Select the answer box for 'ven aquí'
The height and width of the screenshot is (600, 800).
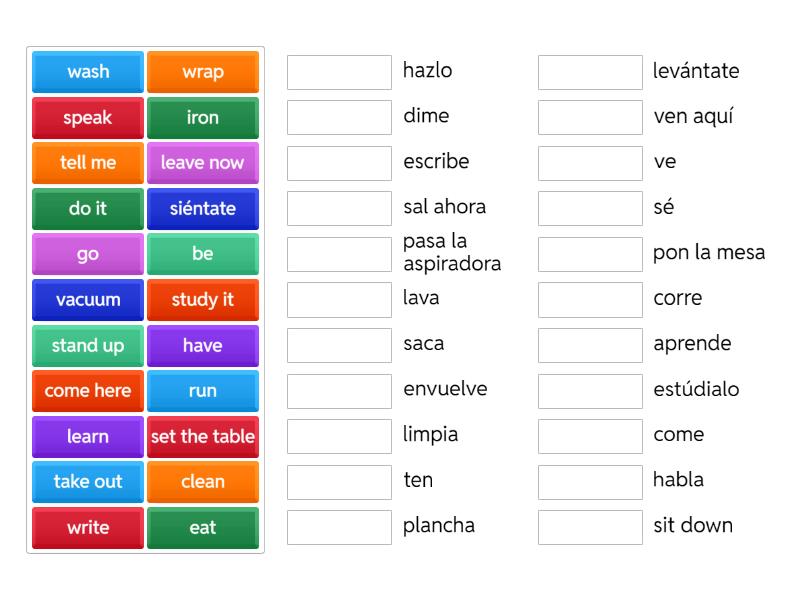[x=590, y=117]
